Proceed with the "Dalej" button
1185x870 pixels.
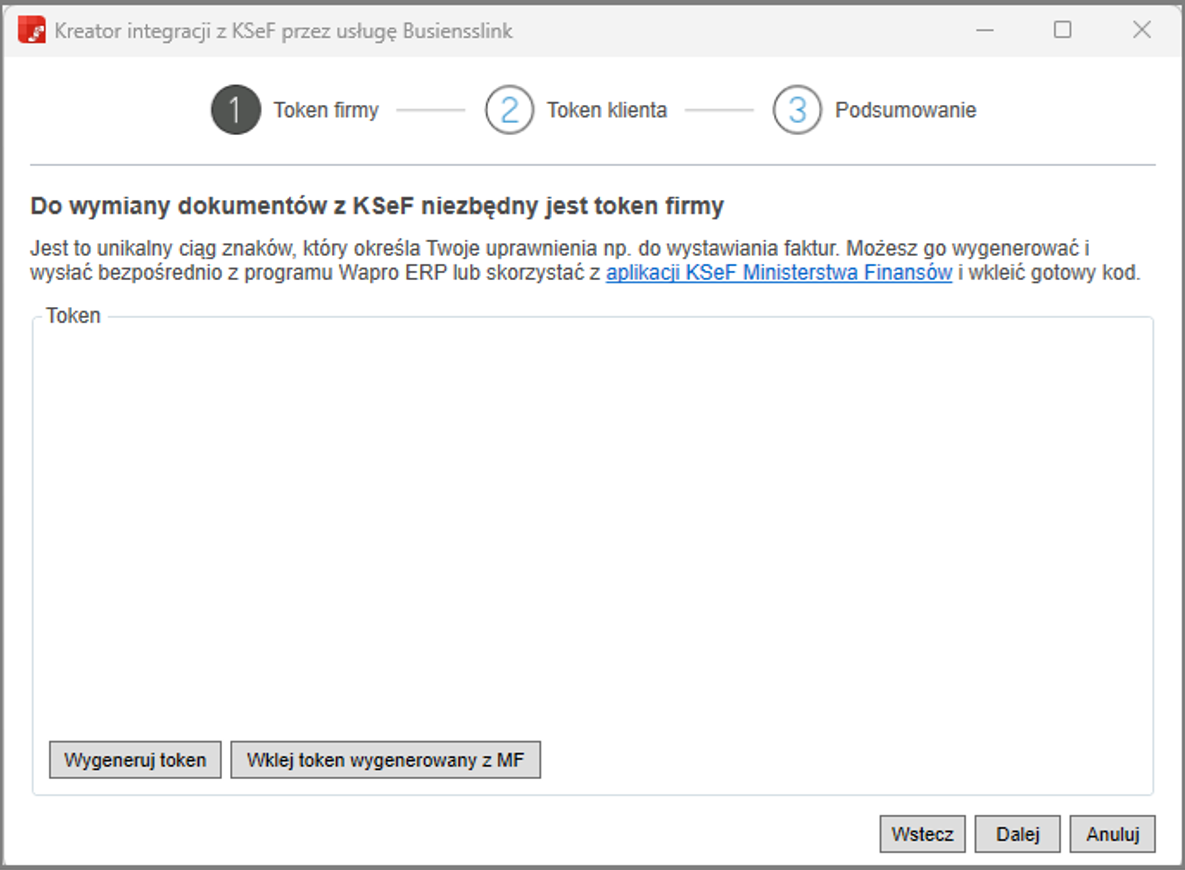click(x=1017, y=834)
